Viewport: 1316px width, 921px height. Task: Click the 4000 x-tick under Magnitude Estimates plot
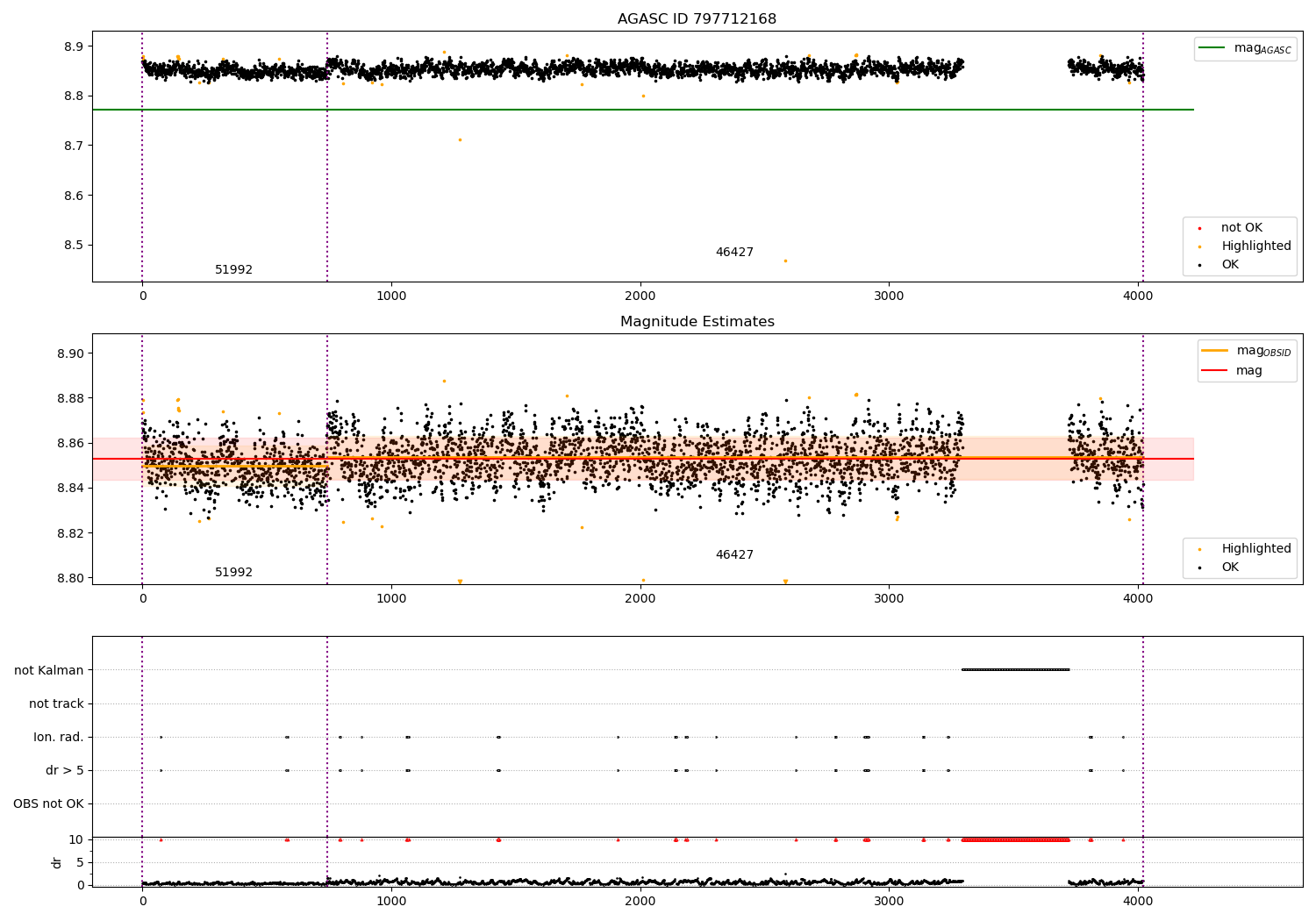tap(1138, 598)
